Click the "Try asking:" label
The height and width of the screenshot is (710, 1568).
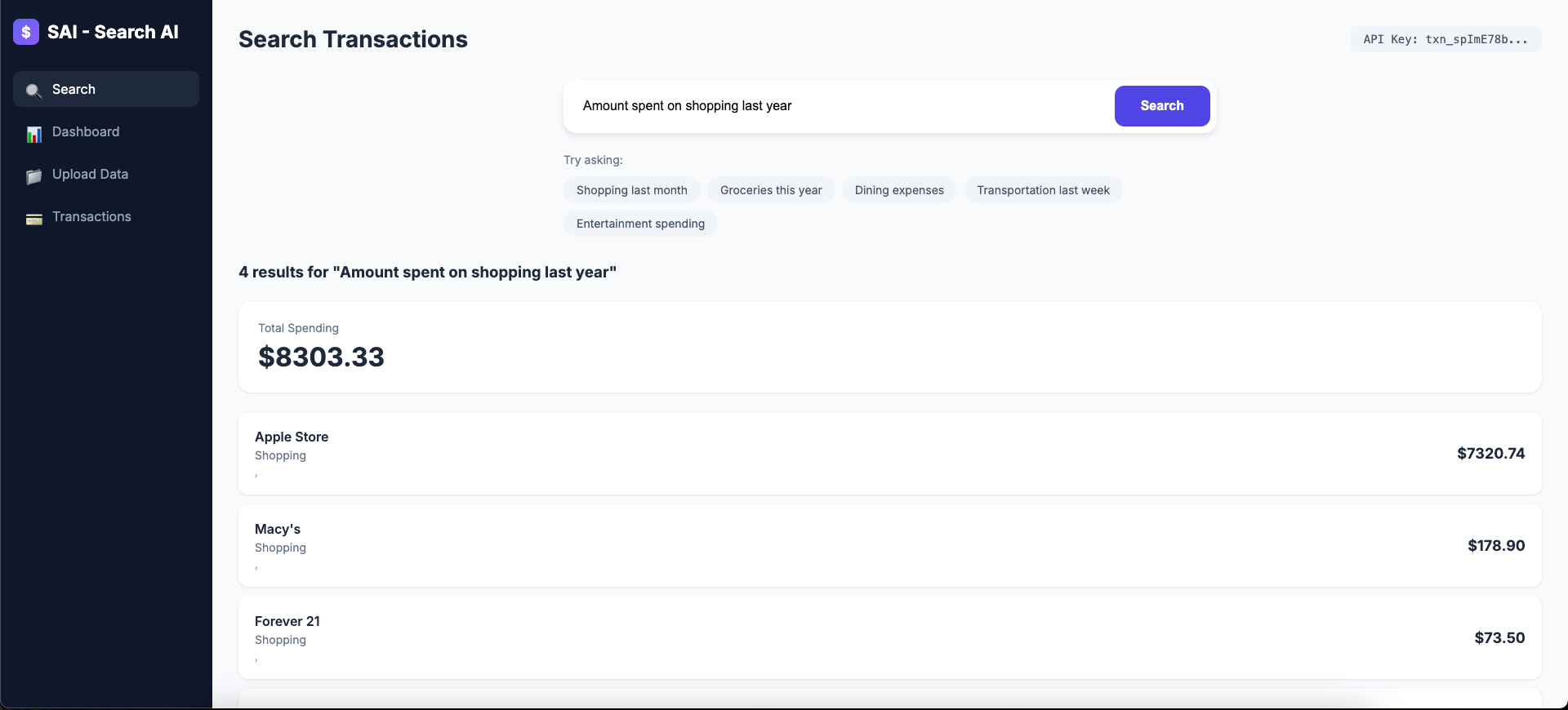(x=593, y=160)
